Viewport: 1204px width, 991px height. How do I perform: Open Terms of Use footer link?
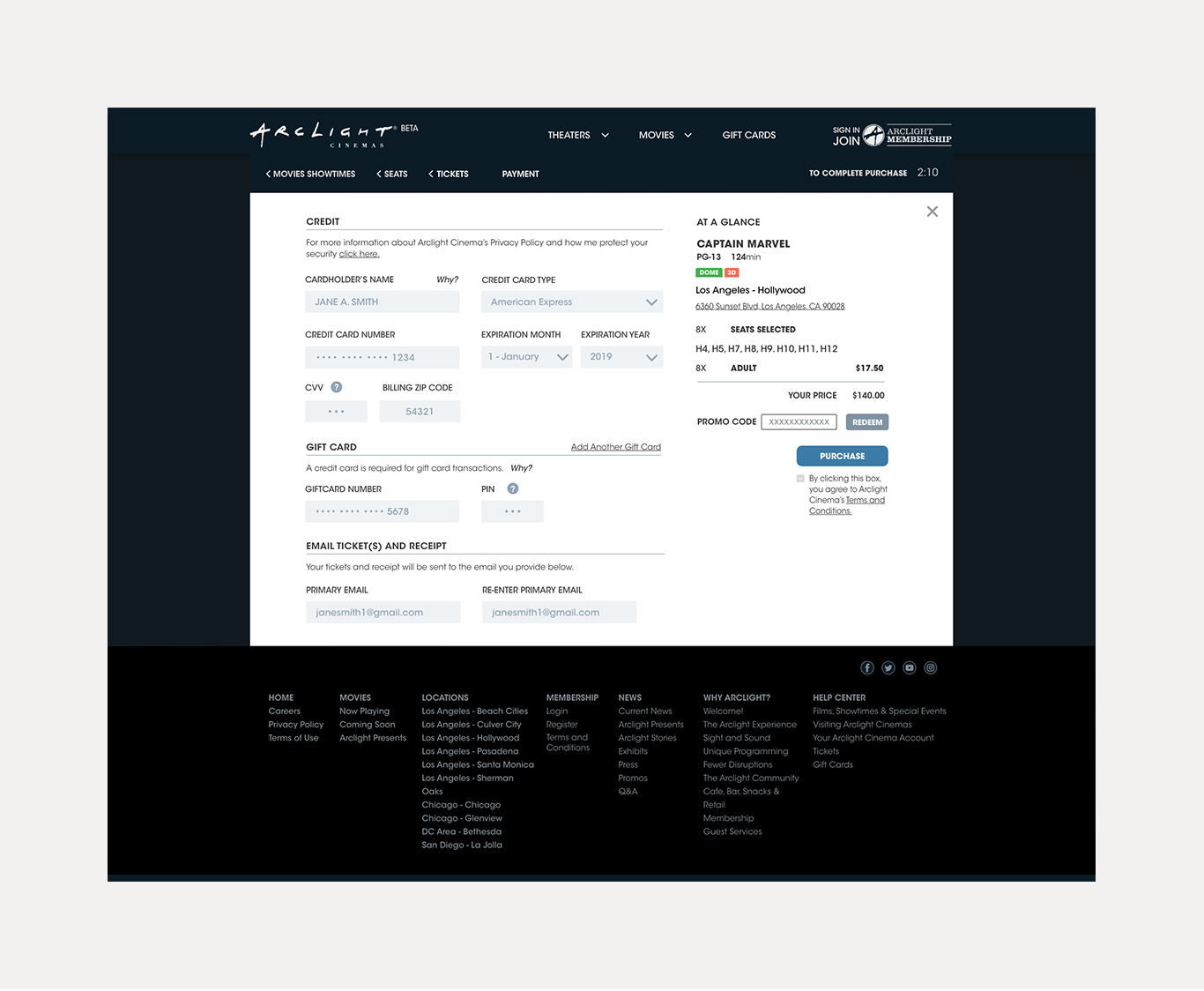coord(294,738)
